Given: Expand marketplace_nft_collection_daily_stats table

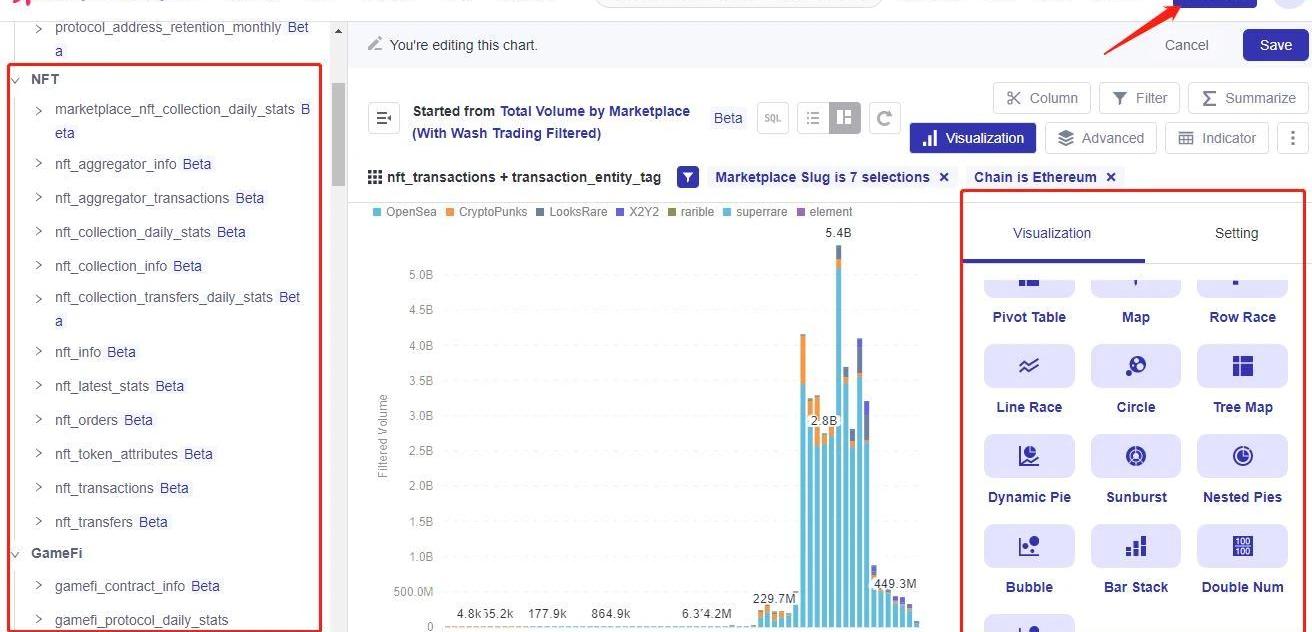Looking at the screenshot, I should pos(38,110).
